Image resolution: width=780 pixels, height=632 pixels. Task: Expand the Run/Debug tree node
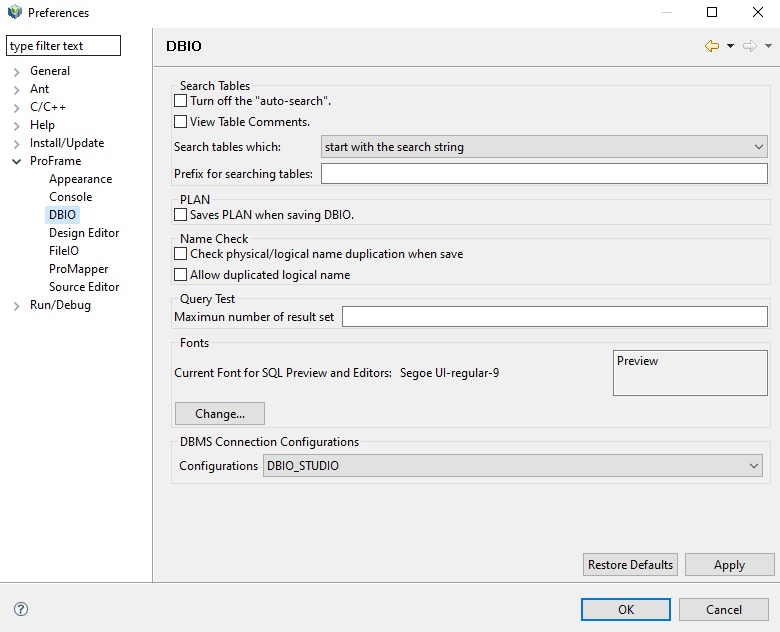click(x=17, y=305)
